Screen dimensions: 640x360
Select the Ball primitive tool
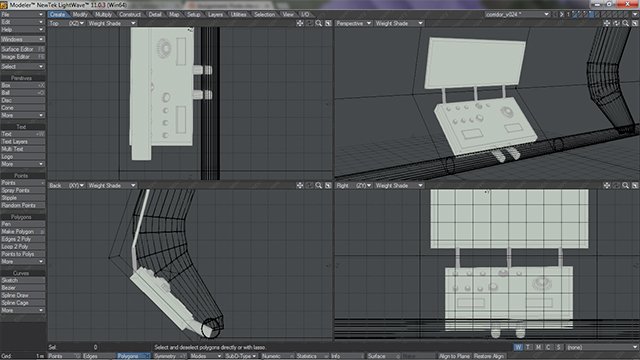pos(22,93)
